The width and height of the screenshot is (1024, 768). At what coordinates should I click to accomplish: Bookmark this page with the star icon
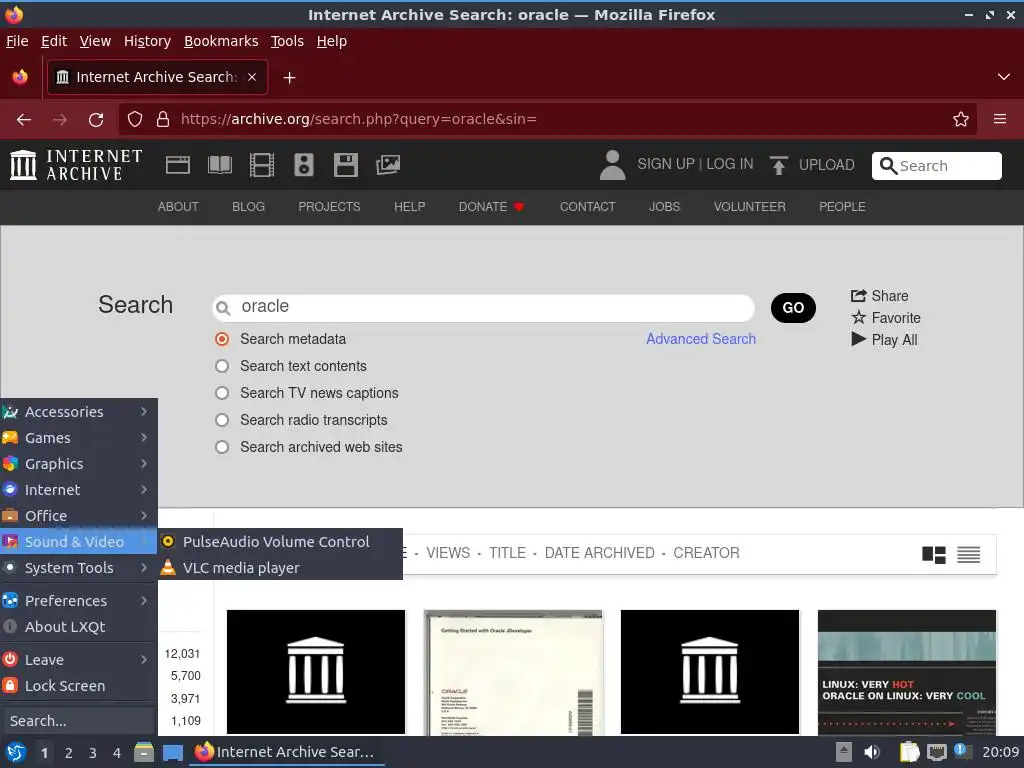click(961, 120)
